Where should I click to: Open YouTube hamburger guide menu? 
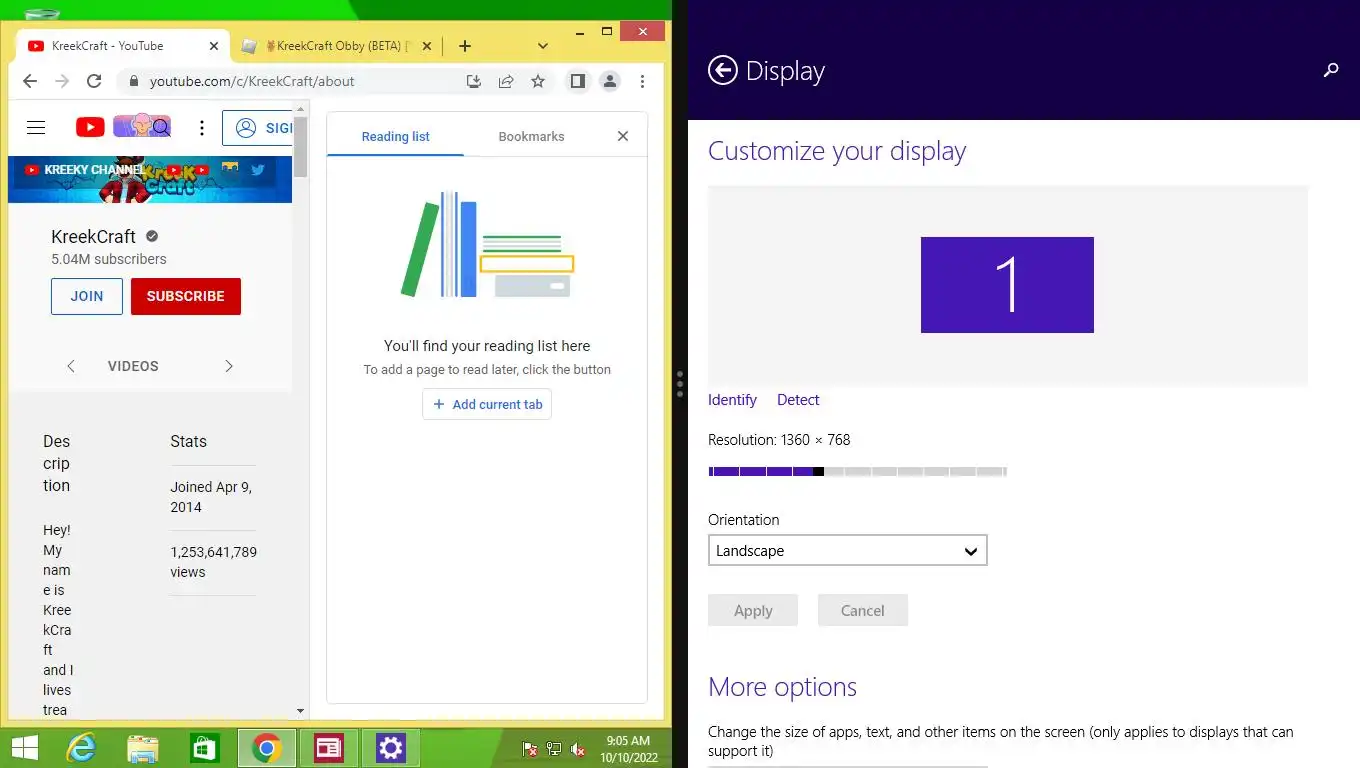pyautogui.click(x=36, y=127)
